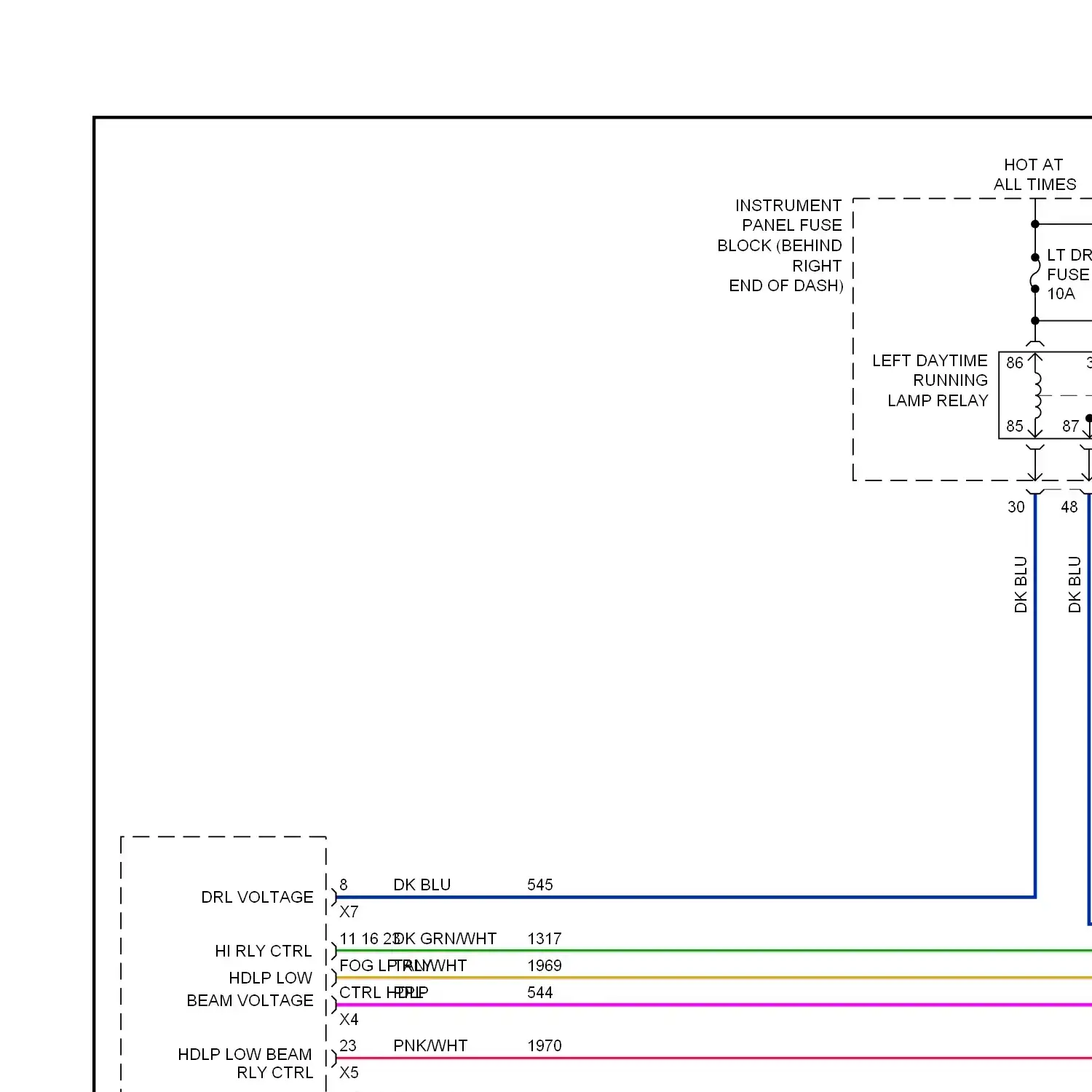This screenshot has height=1092, width=1092.
Task: Click pin 8 on DRL voltage wire
Action: 344,885
